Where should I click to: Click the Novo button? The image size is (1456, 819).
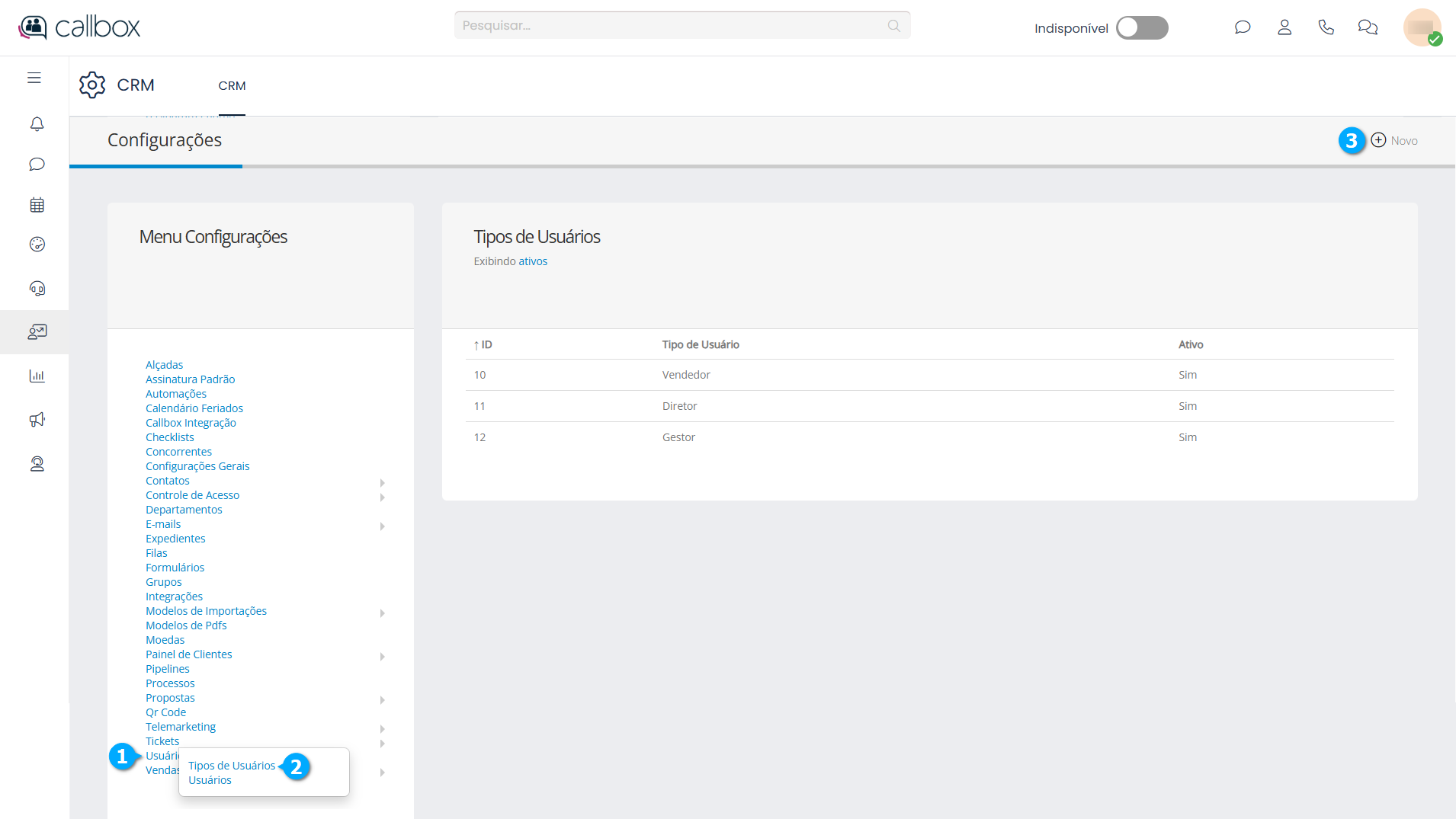(x=1394, y=141)
